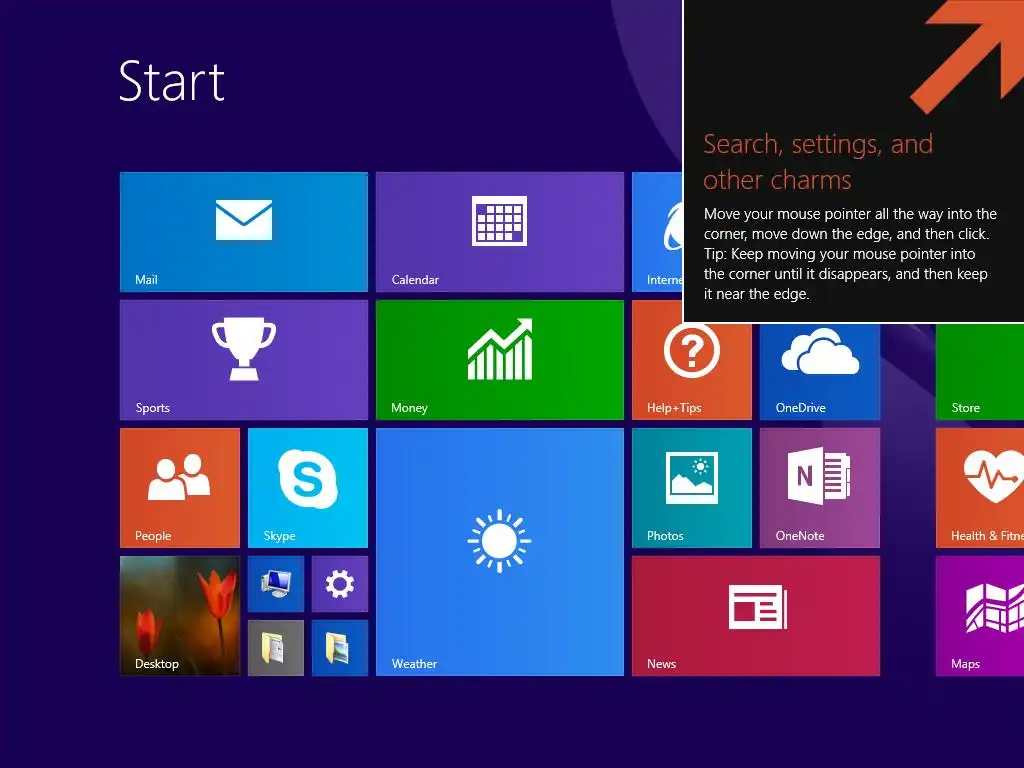Open the Mail tile
Screen dimensions: 1024x768
tap(244, 232)
